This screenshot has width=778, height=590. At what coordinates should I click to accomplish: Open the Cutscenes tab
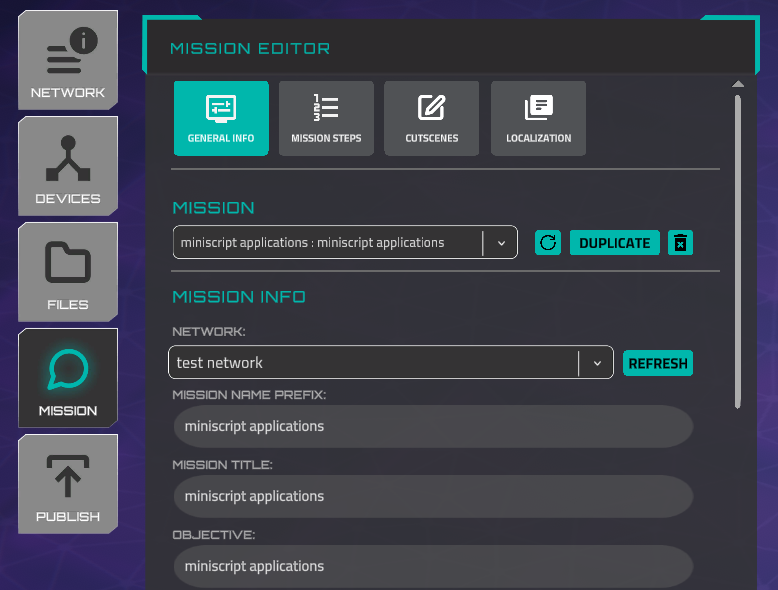coord(432,118)
